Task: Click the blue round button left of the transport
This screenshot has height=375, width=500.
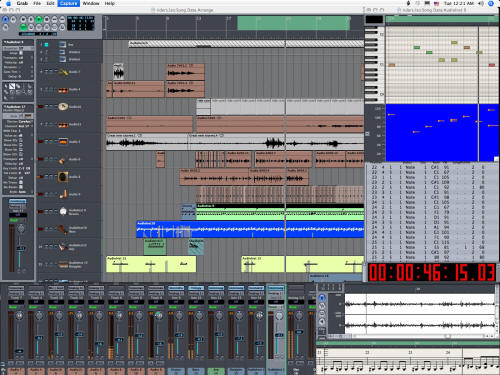Action: coord(6,19)
